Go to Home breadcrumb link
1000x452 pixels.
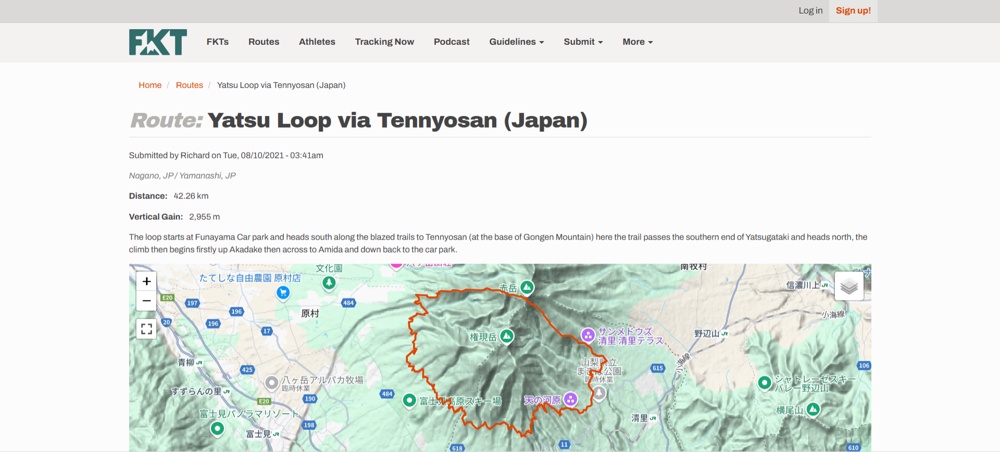pyautogui.click(x=150, y=85)
